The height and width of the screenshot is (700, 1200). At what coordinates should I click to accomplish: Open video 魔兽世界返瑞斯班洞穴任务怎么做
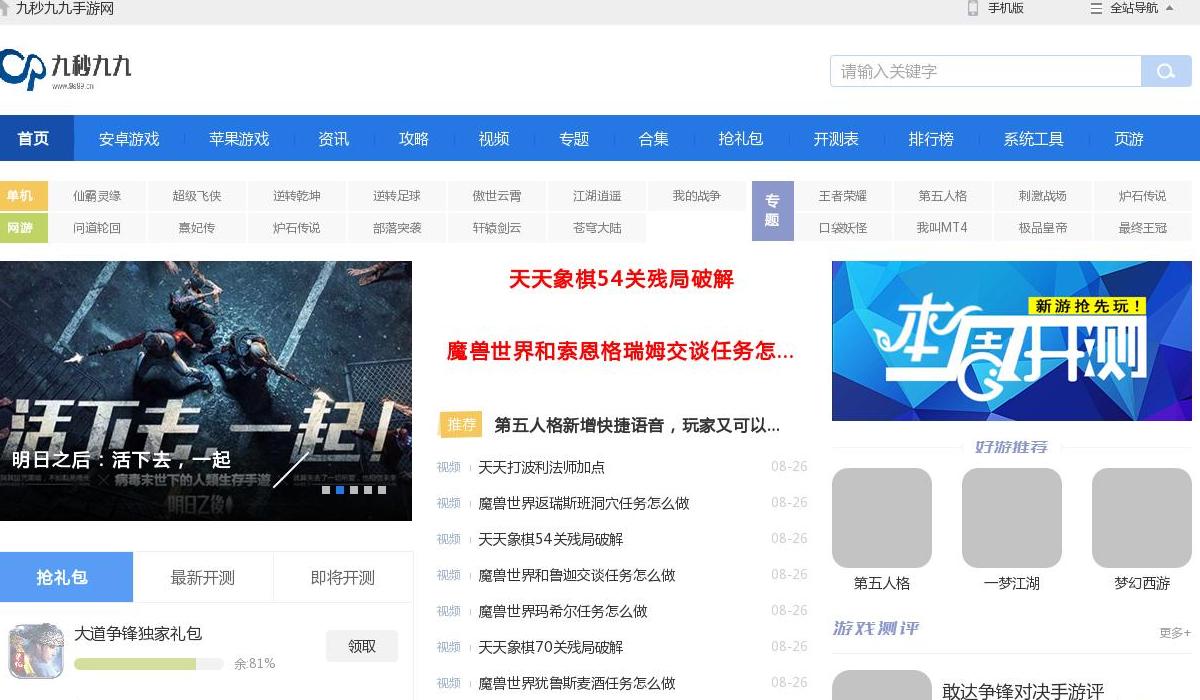(x=584, y=503)
